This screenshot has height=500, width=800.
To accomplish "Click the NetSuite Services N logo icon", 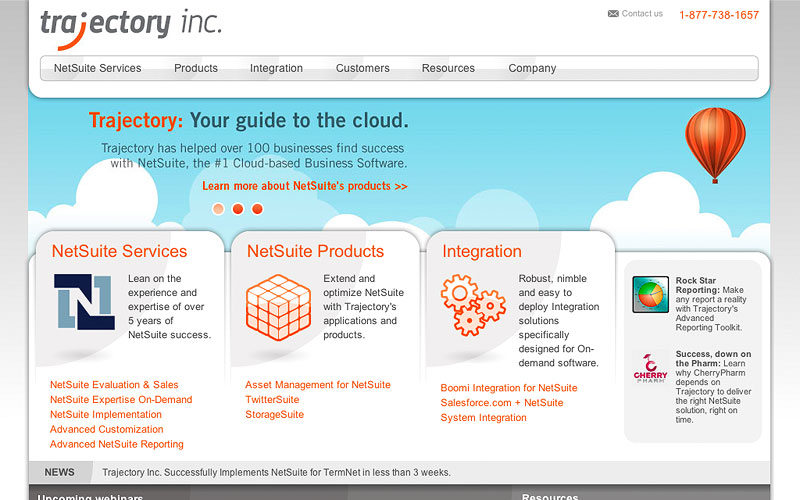I will coord(83,302).
